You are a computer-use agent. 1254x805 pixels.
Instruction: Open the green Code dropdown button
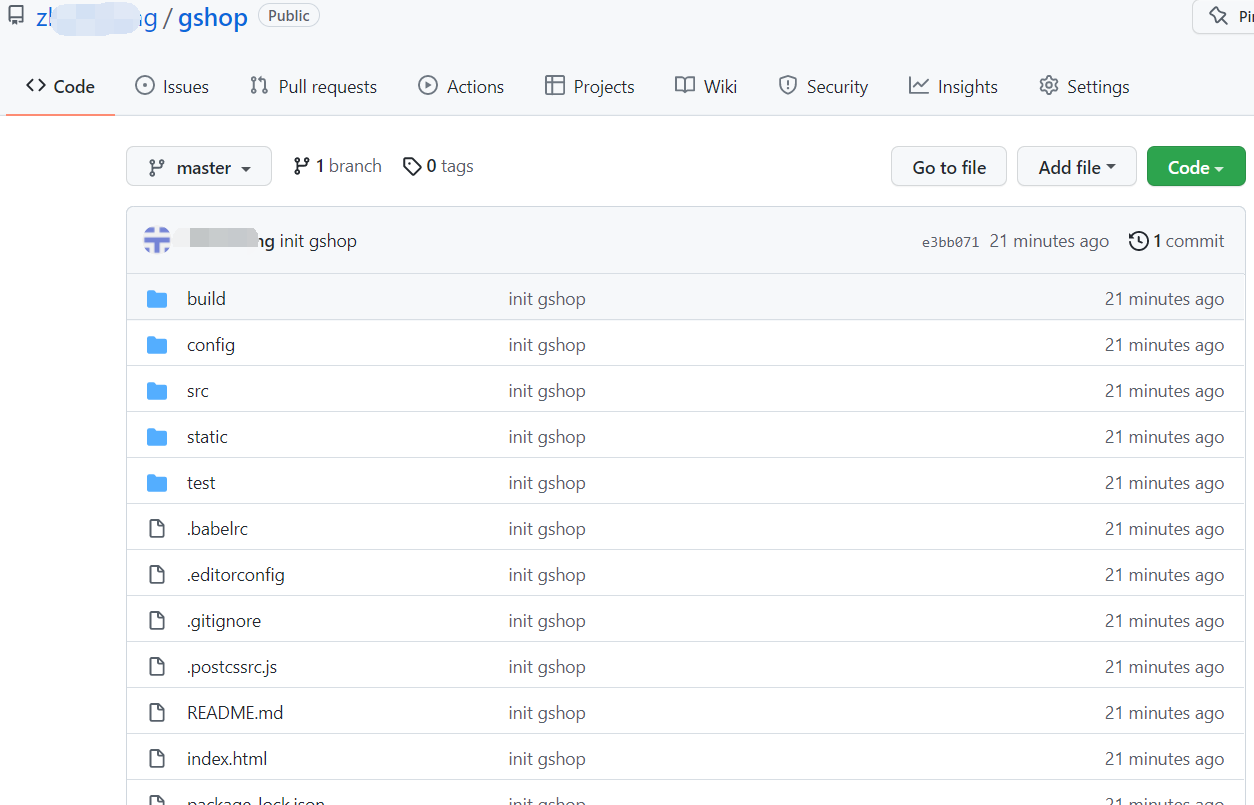[1196, 167]
